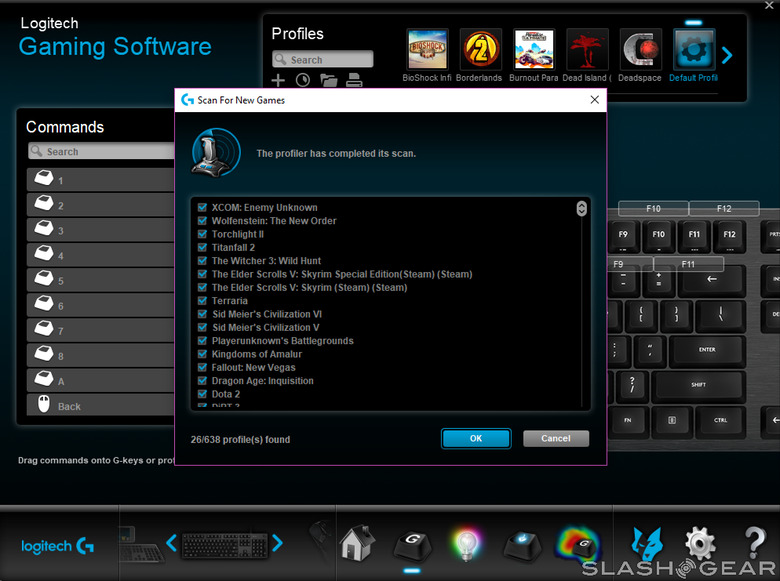780x581 pixels.
Task: Open the input heat map icon
Action: [577, 544]
